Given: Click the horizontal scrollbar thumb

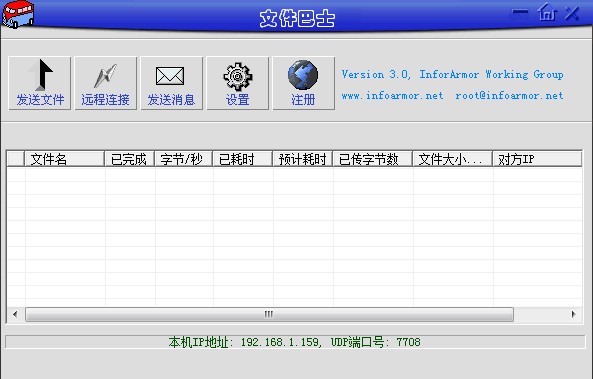Looking at the screenshot, I should tap(269, 314).
